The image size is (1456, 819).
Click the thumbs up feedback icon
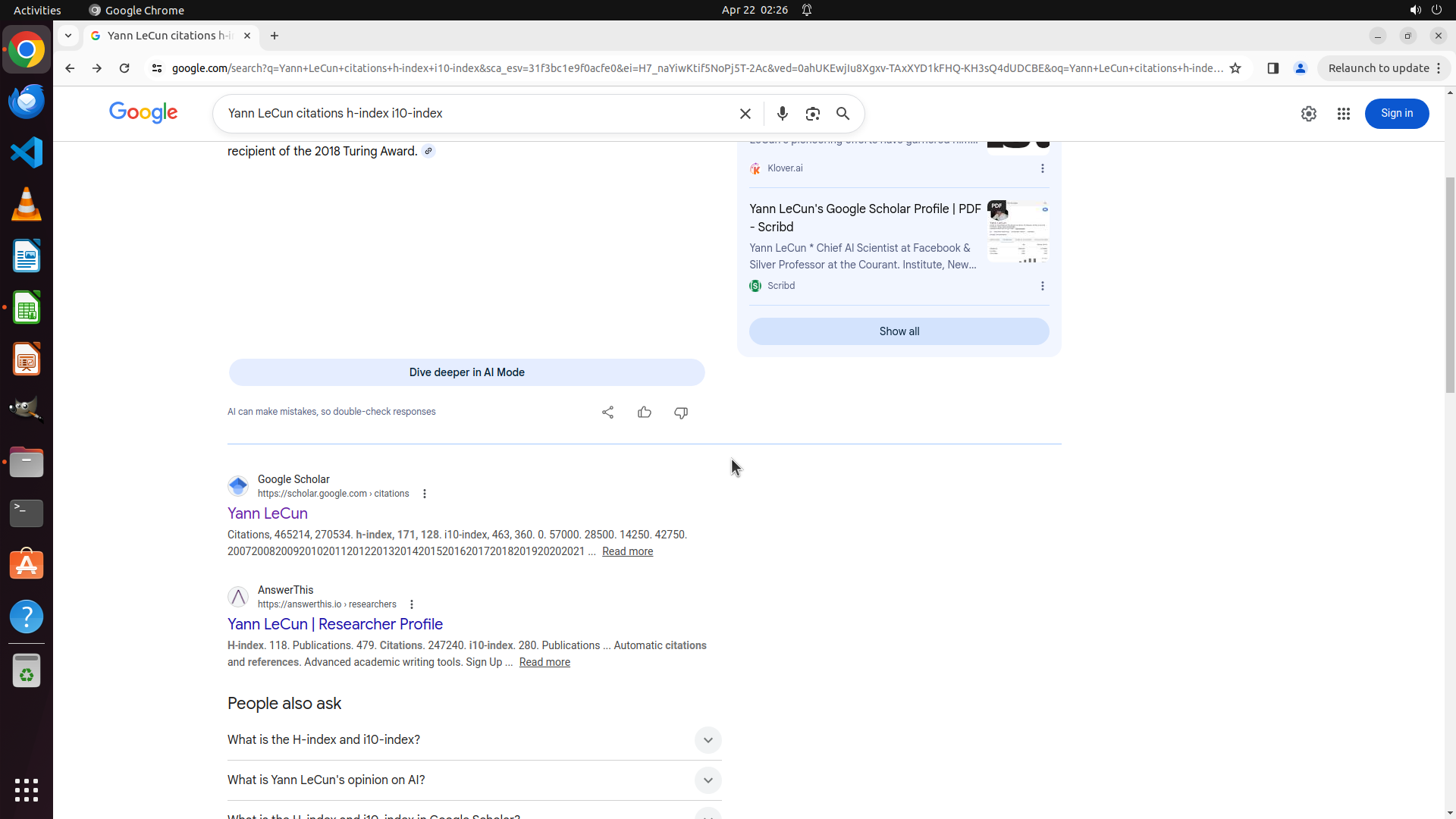tap(644, 413)
